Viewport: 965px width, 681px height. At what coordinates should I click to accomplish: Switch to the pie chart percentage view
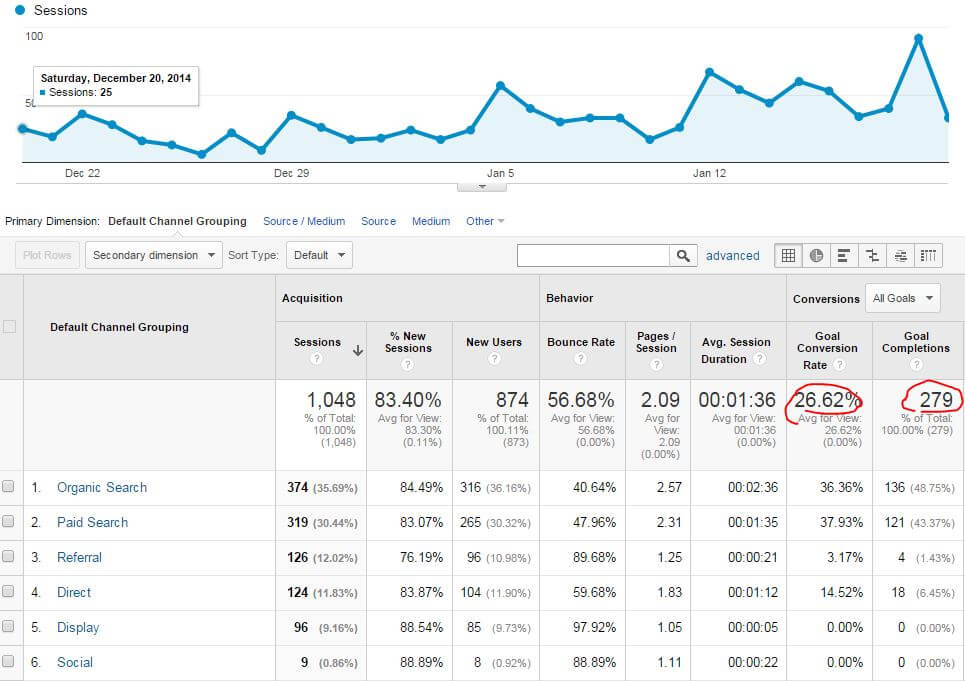click(817, 255)
